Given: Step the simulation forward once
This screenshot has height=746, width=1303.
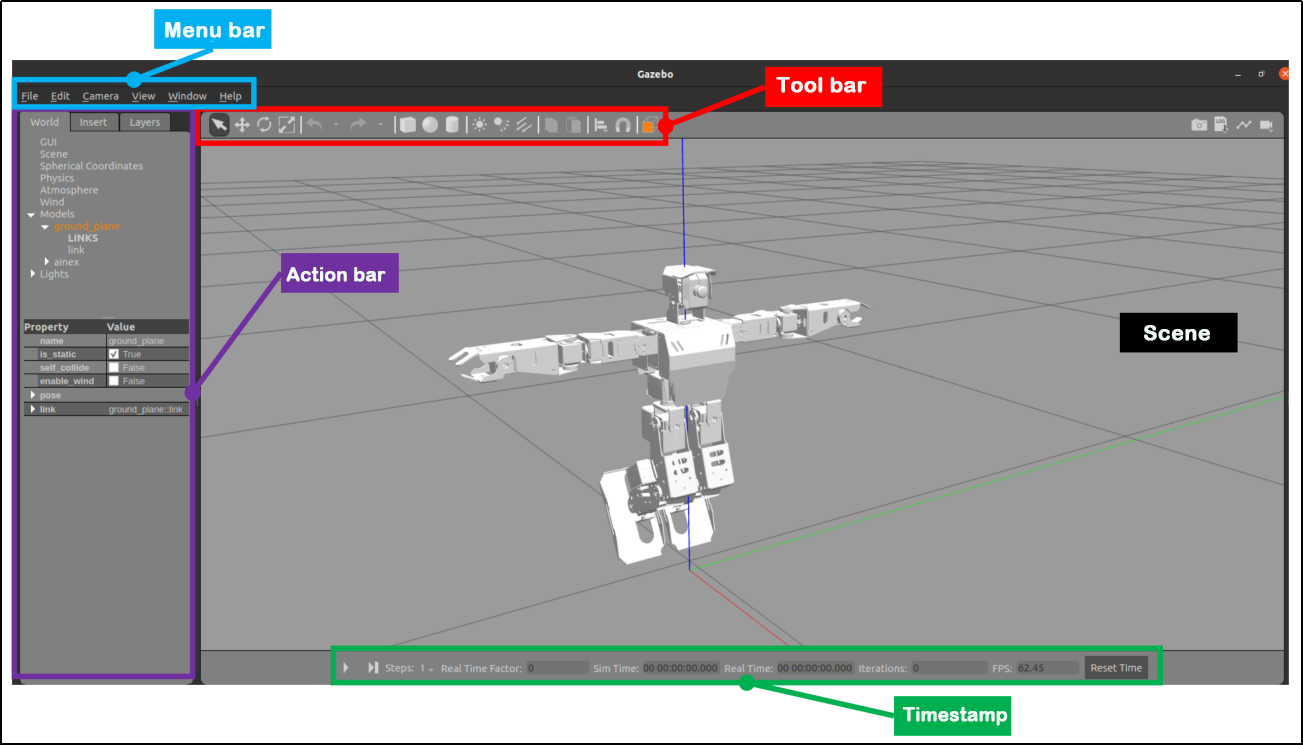Looking at the screenshot, I should 373,667.
